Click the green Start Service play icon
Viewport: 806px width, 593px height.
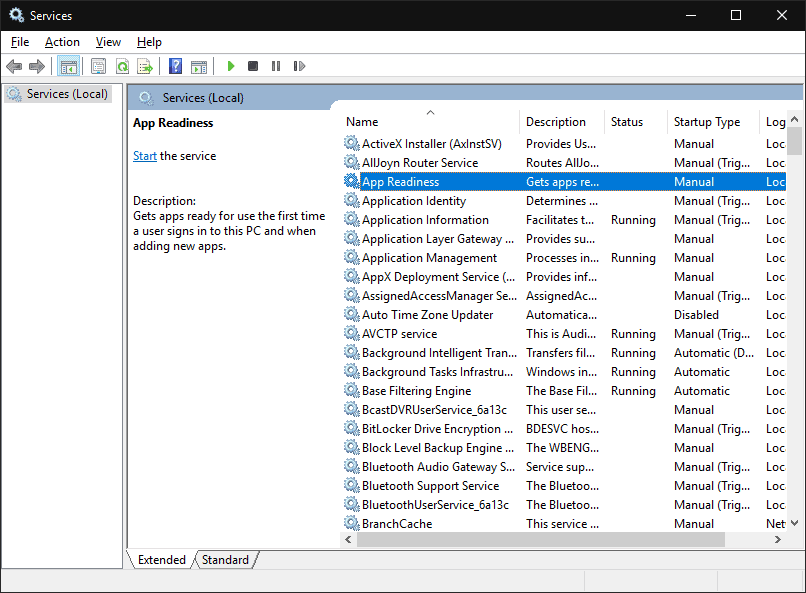[231, 66]
